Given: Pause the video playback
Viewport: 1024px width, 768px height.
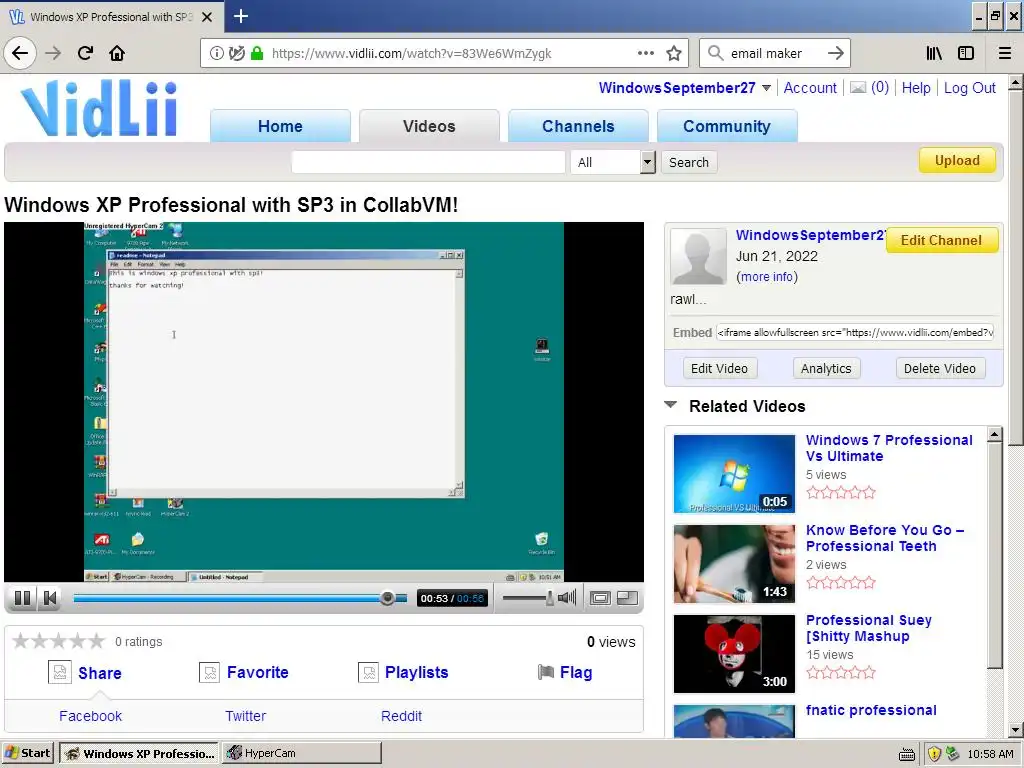Looking at the screenshot, I should (x=22, y=598).
